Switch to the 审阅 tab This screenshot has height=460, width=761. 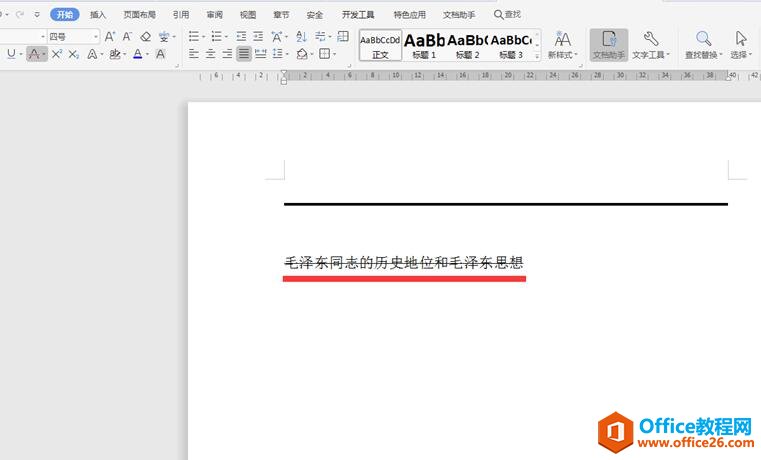pyautogui.click(x=215, y=15)
